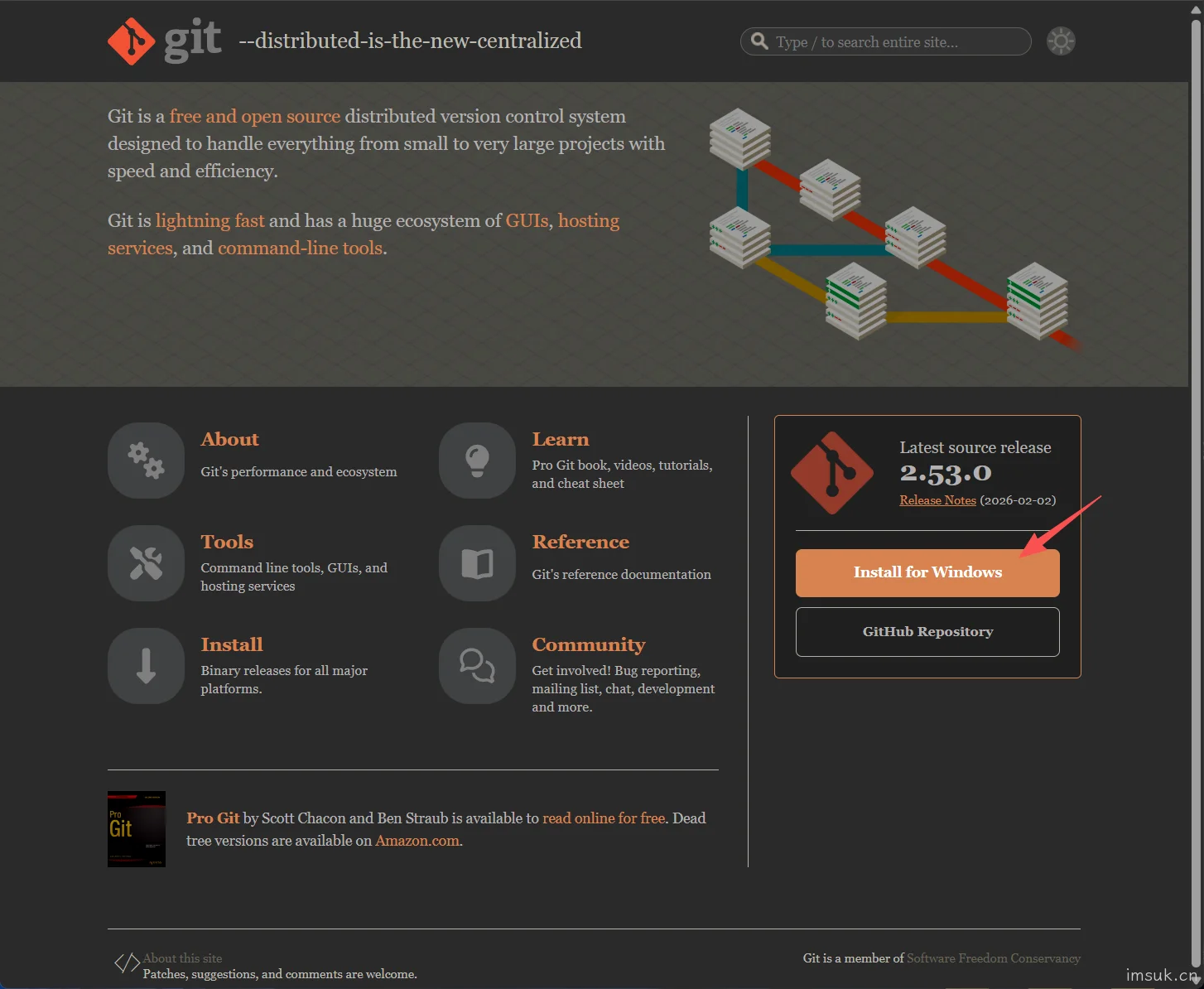Open the Install heading link
This screenshot has height=989, width=1204.
tap(232, 644)
